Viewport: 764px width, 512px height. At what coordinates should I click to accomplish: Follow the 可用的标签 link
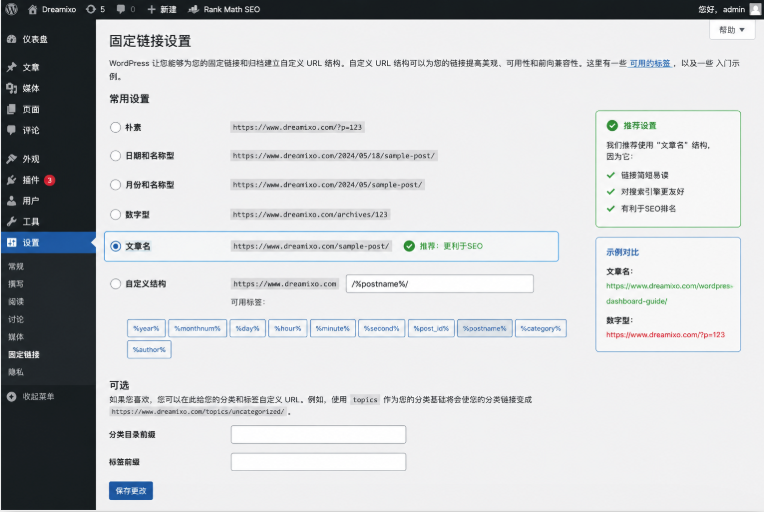tap(649, 63)
